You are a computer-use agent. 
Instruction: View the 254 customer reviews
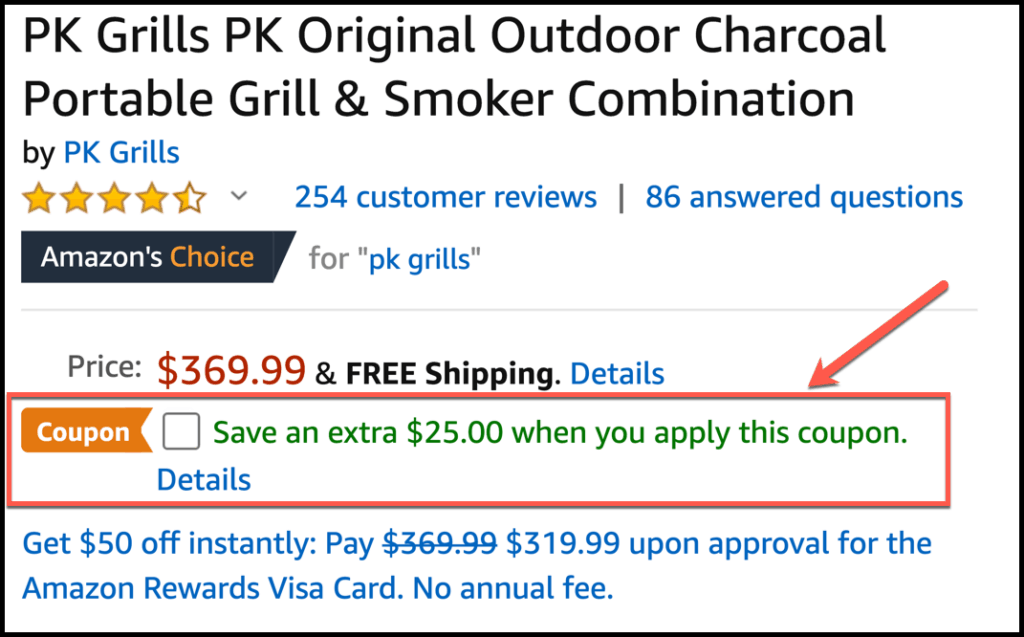(446, 197)
